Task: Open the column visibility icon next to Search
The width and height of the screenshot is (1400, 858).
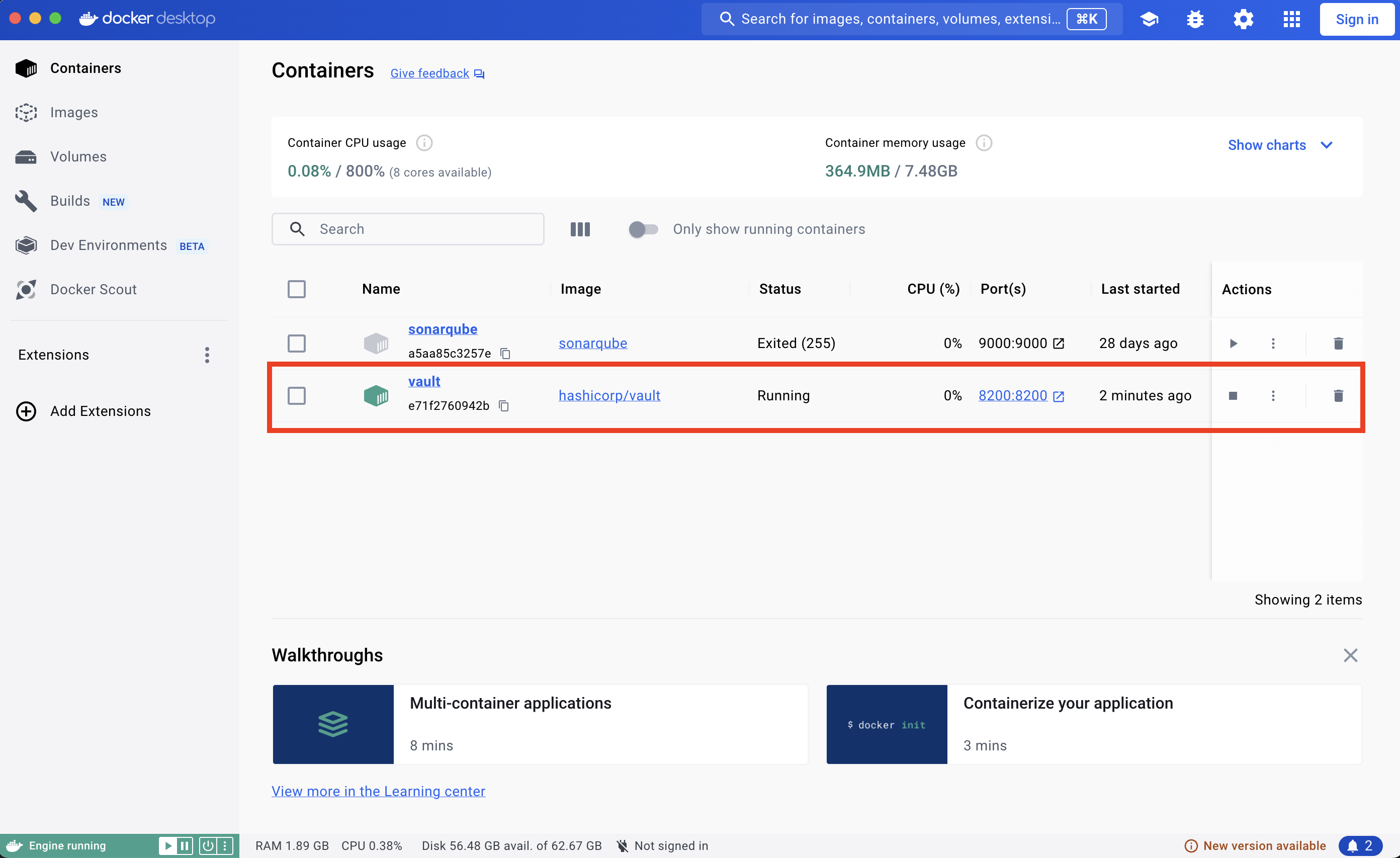Action: [580, 229]
